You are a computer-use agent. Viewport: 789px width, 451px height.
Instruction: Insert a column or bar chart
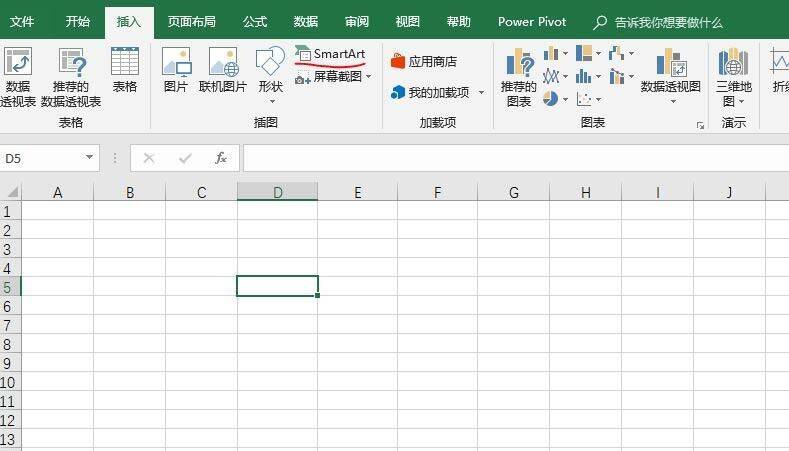click(551, 53)
